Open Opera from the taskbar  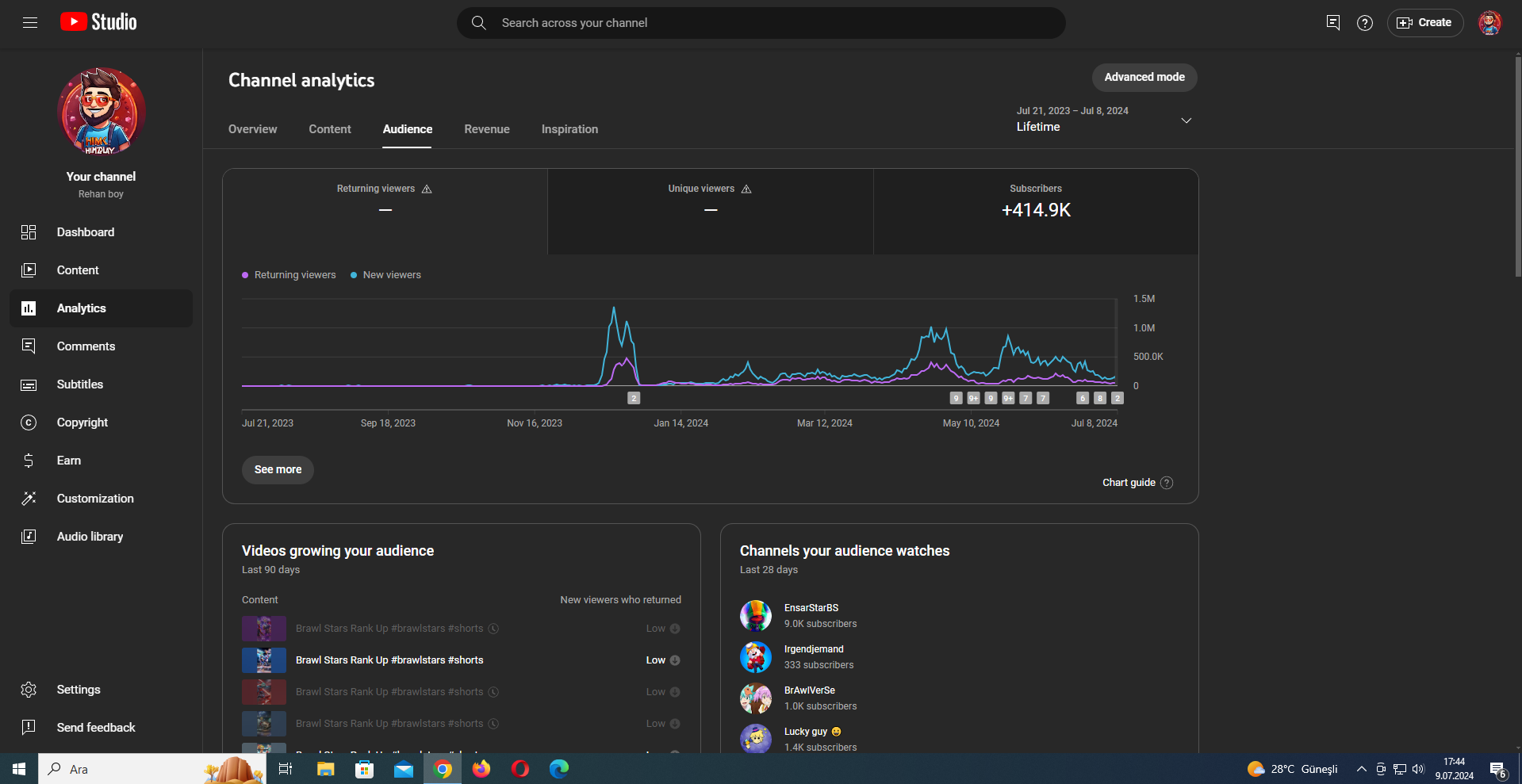tap(520, 769)
